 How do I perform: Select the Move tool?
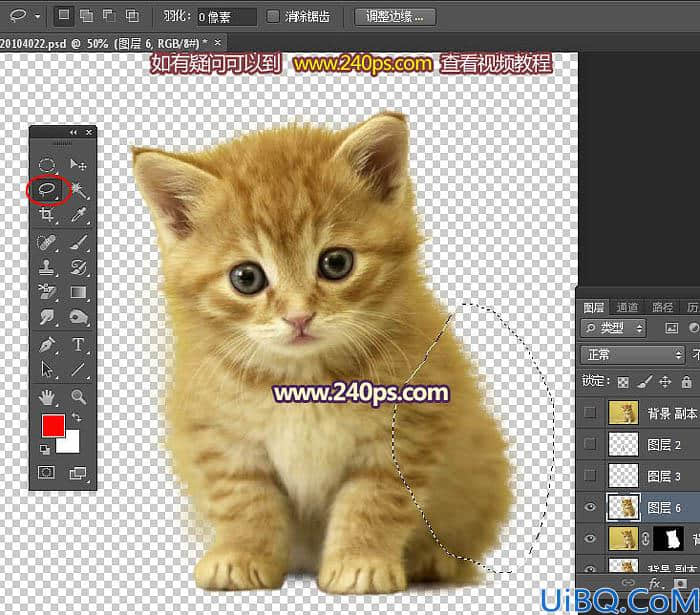pos(78,165)
